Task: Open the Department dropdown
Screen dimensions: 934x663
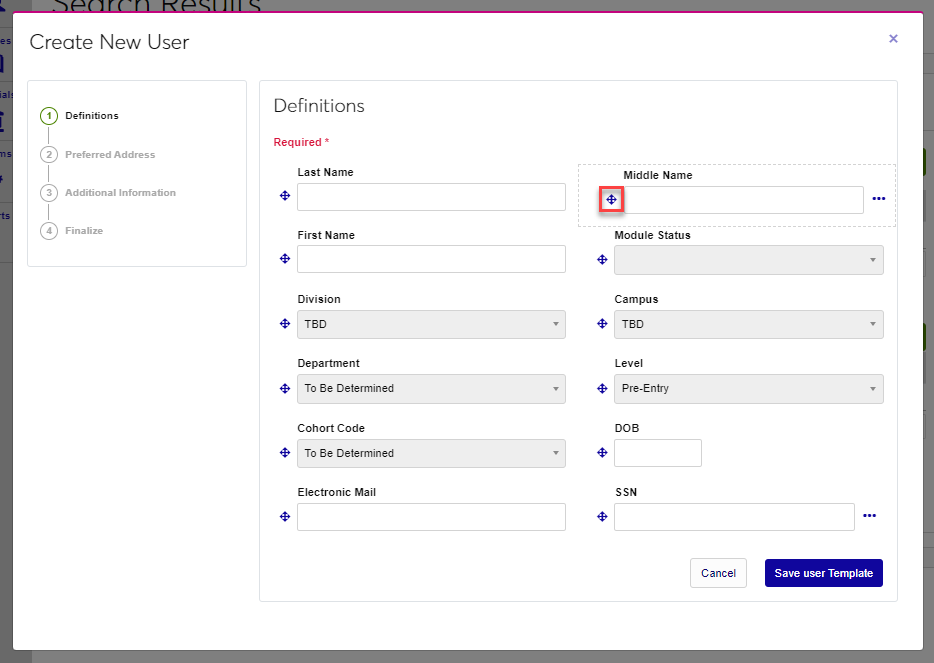Action: 431,389
